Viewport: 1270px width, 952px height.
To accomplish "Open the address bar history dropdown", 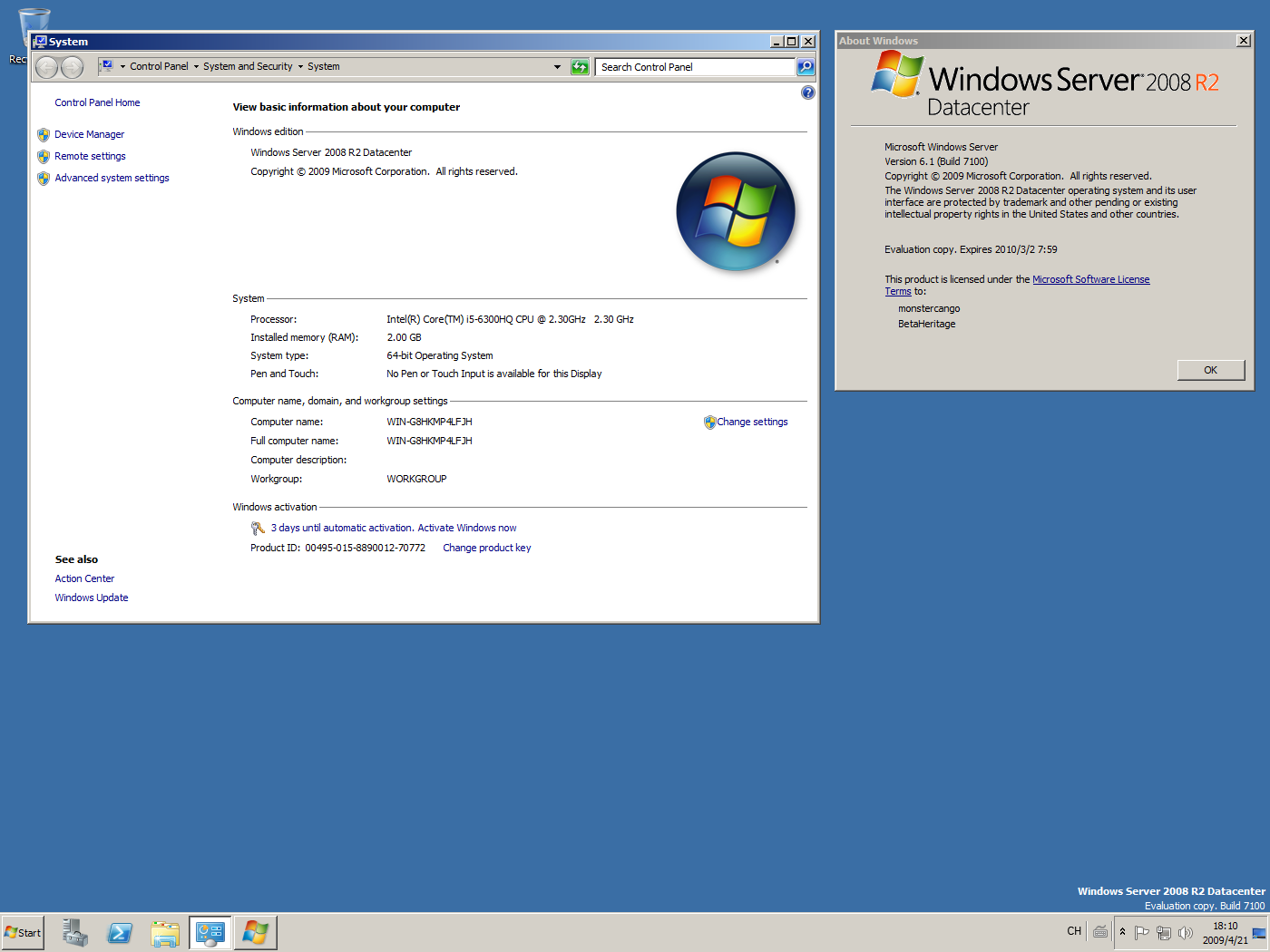I will point(557,66).
